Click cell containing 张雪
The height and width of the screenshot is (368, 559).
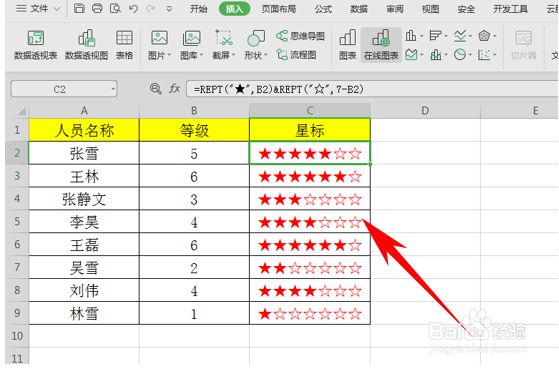click(84, 153)
